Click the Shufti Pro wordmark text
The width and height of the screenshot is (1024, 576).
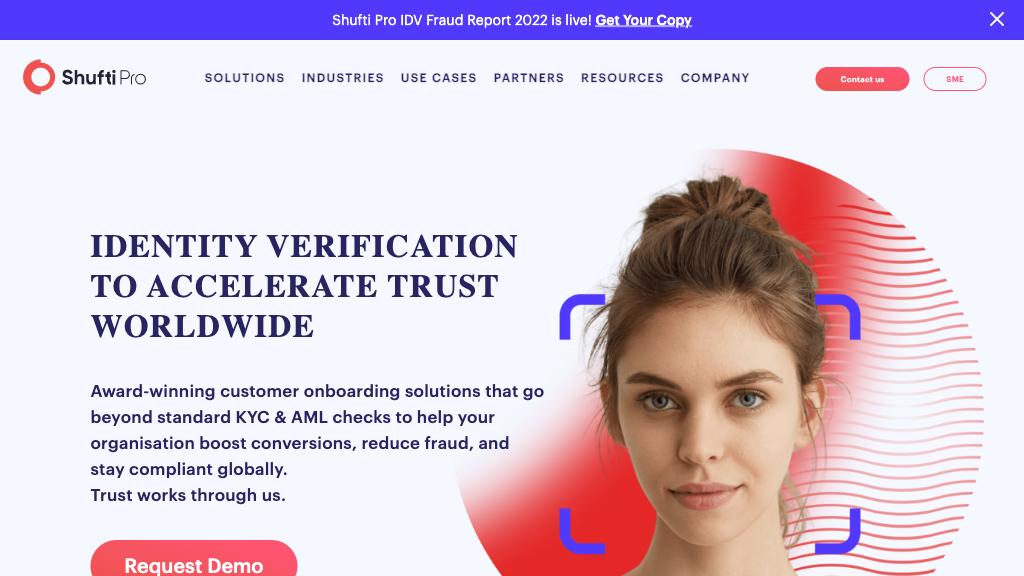(x=104, y=78)
